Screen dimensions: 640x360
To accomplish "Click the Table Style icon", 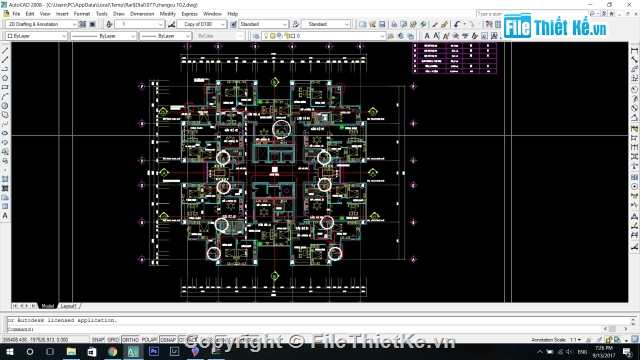I will click(233, 24).
